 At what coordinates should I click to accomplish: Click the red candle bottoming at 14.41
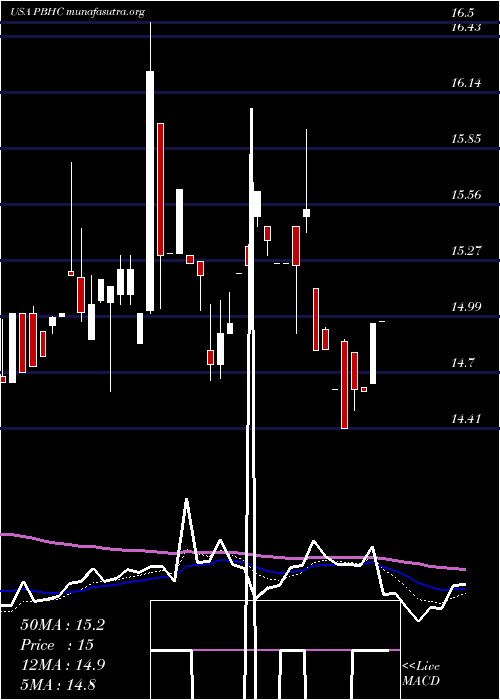click(344, 384)
